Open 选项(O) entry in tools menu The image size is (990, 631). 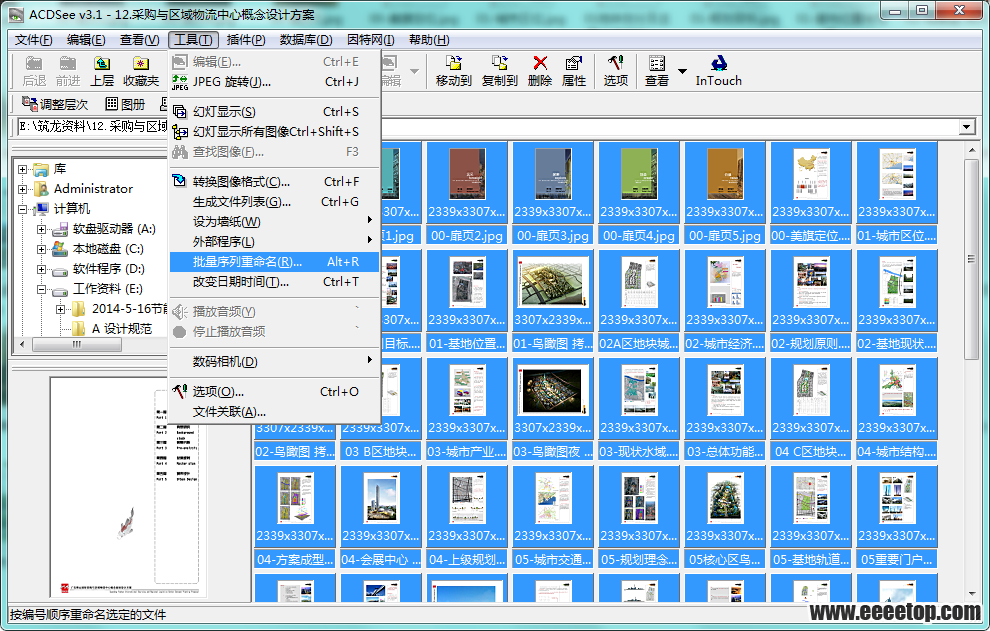[x=274, y=392]
